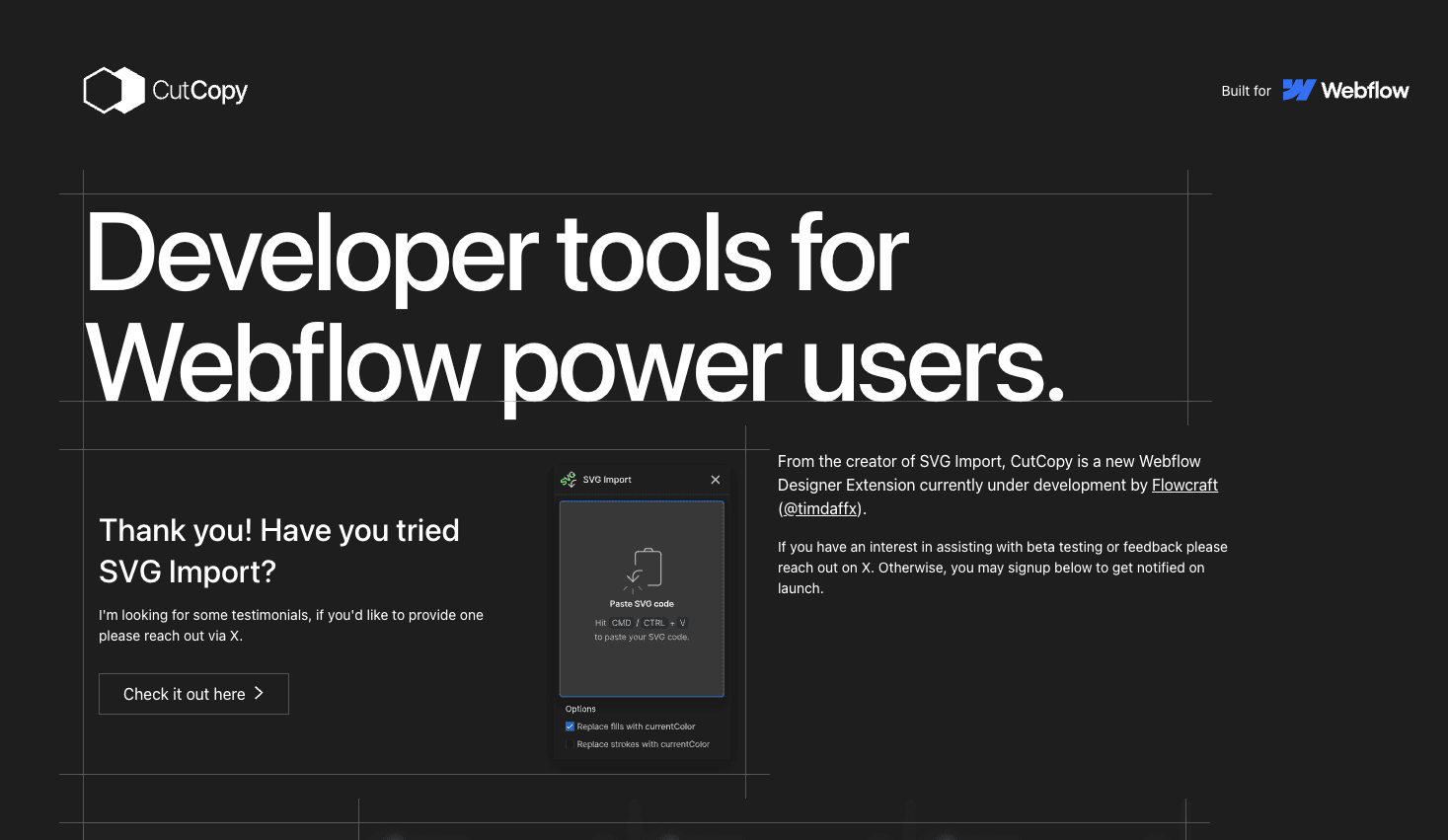This screenshot has height=840, width=1448.
Task: Click the Built for text in header
Action: coord(1246,90)
